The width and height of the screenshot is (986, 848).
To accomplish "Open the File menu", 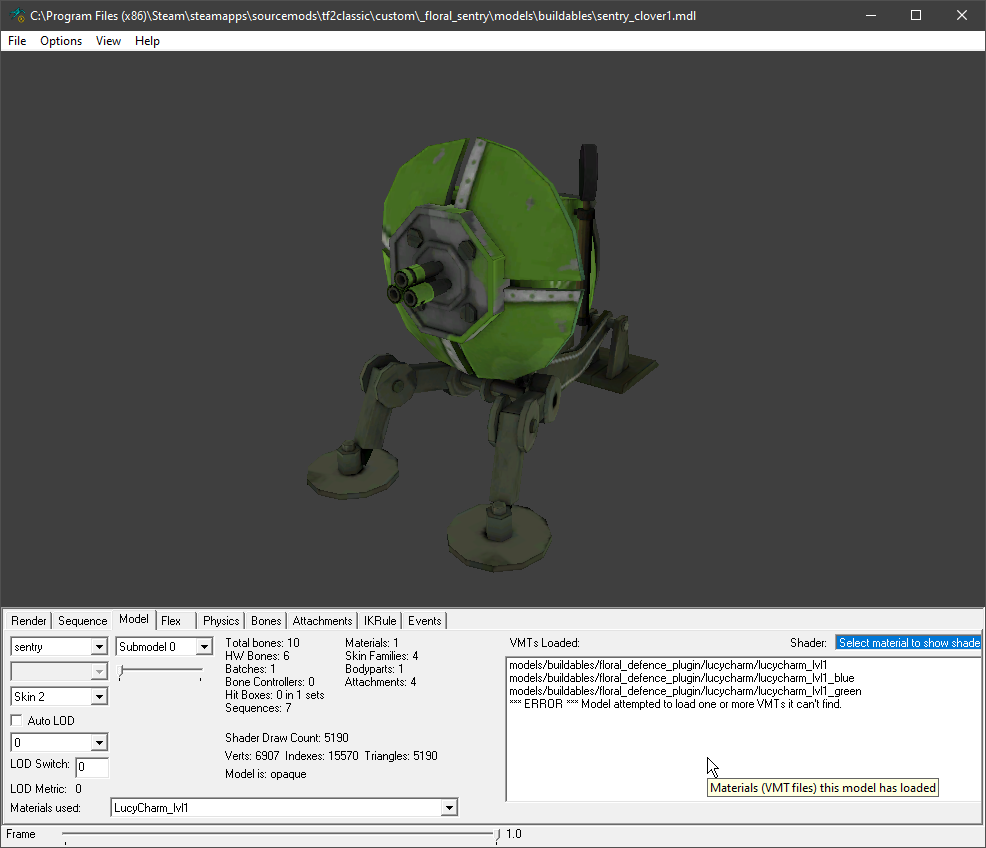I will 17,41.
